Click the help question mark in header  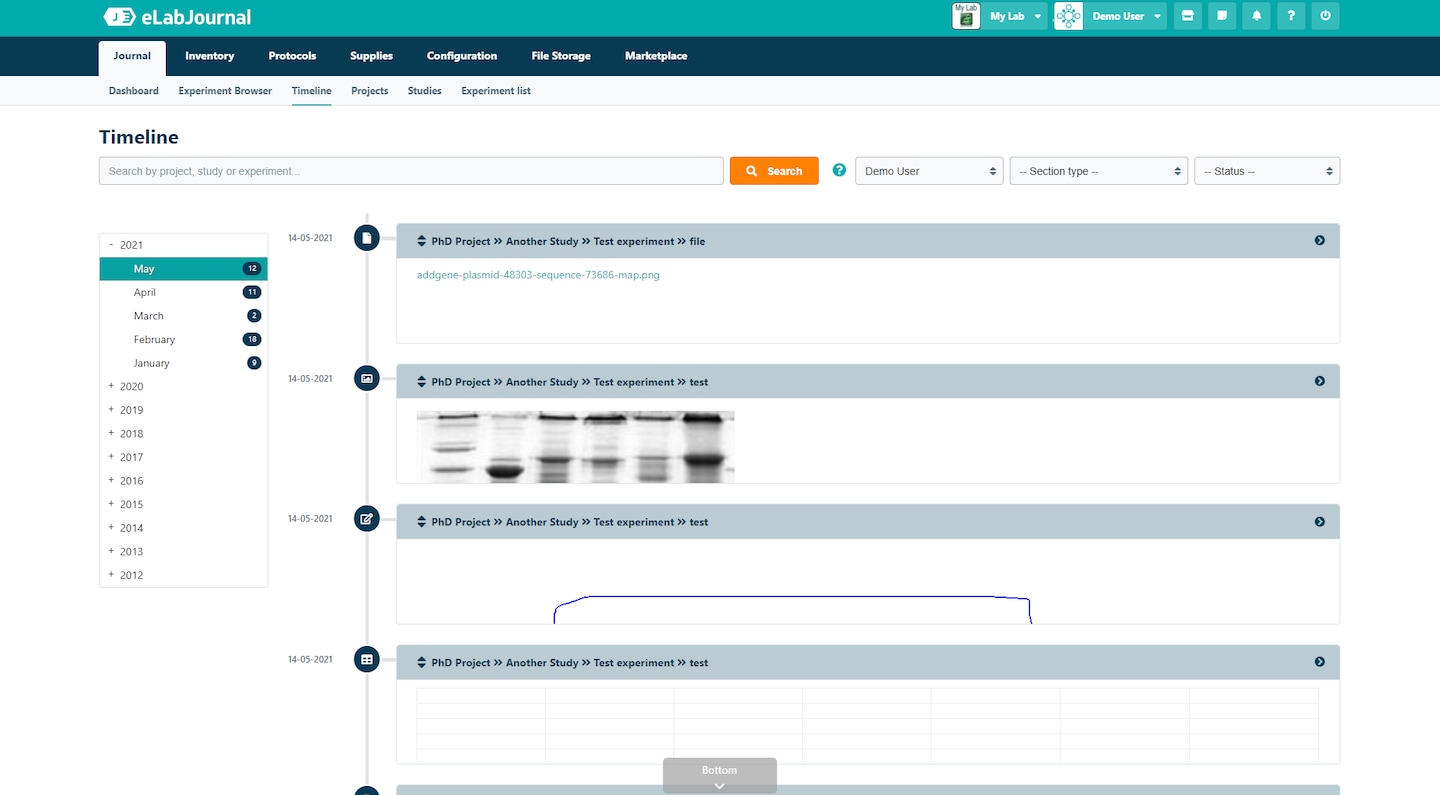pos(1291,16)
